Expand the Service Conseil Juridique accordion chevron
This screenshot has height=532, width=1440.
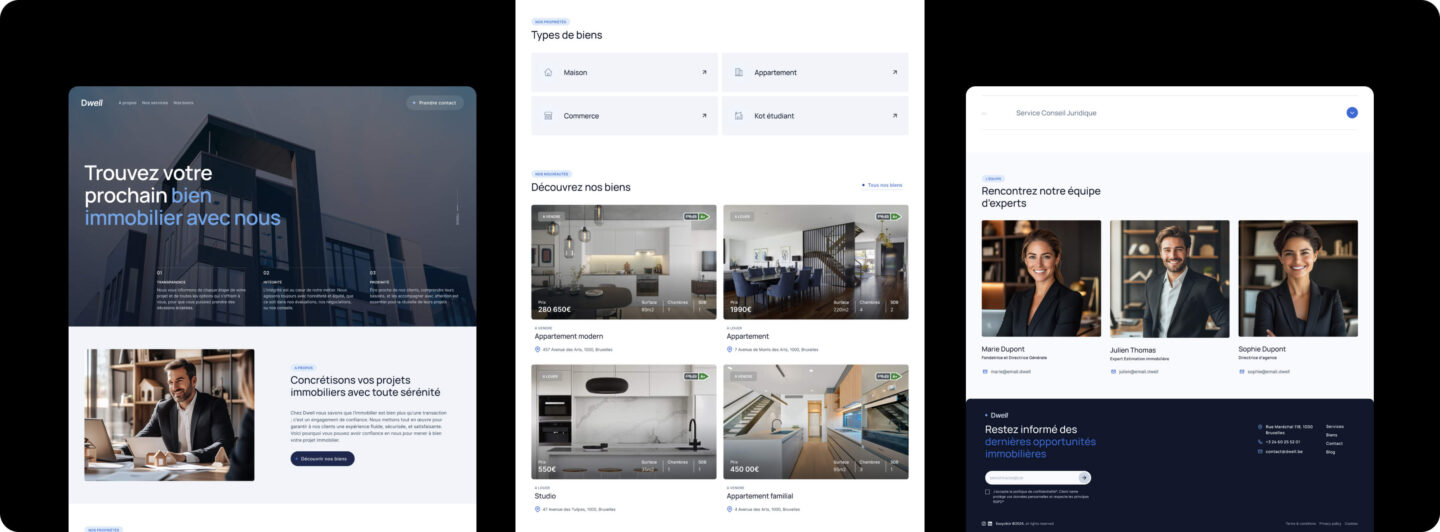[x=1352, y=113]
